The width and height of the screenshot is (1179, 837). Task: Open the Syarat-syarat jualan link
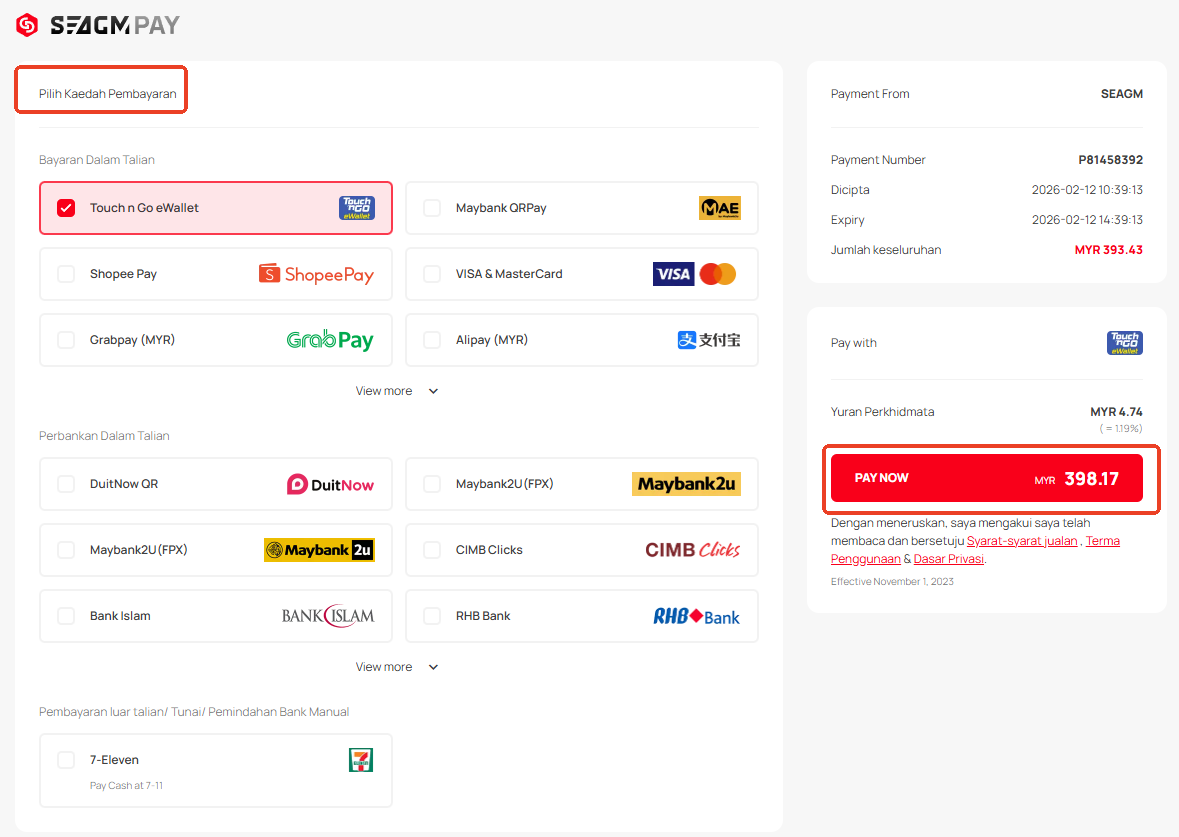tap(1021, 541)
